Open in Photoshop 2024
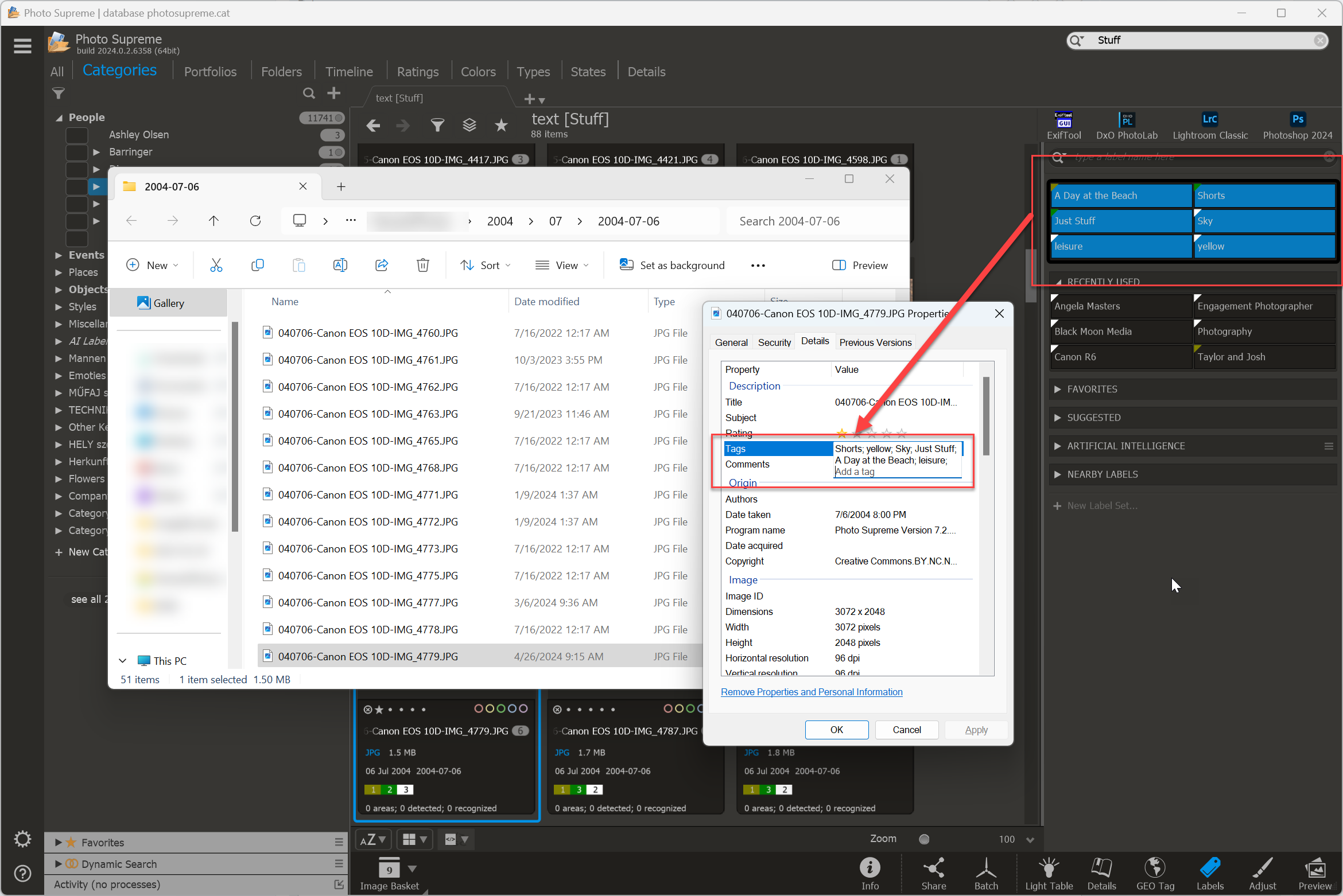This screenshot has height=896, width=1343. tap(1297, 126)
